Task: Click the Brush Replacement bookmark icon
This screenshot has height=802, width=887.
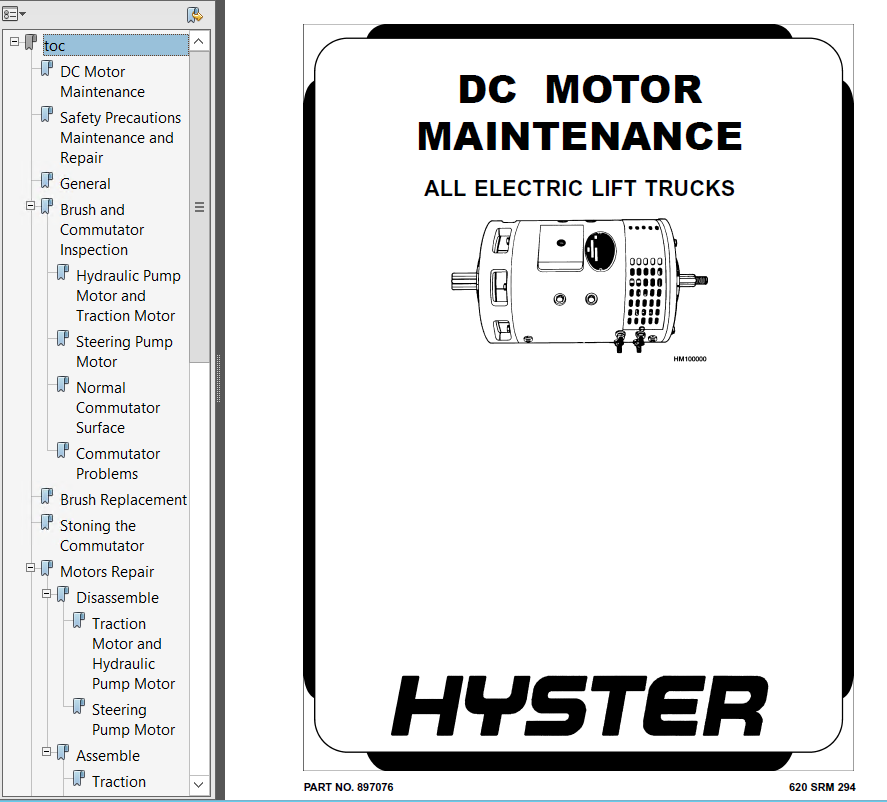Action: (47, 497)
